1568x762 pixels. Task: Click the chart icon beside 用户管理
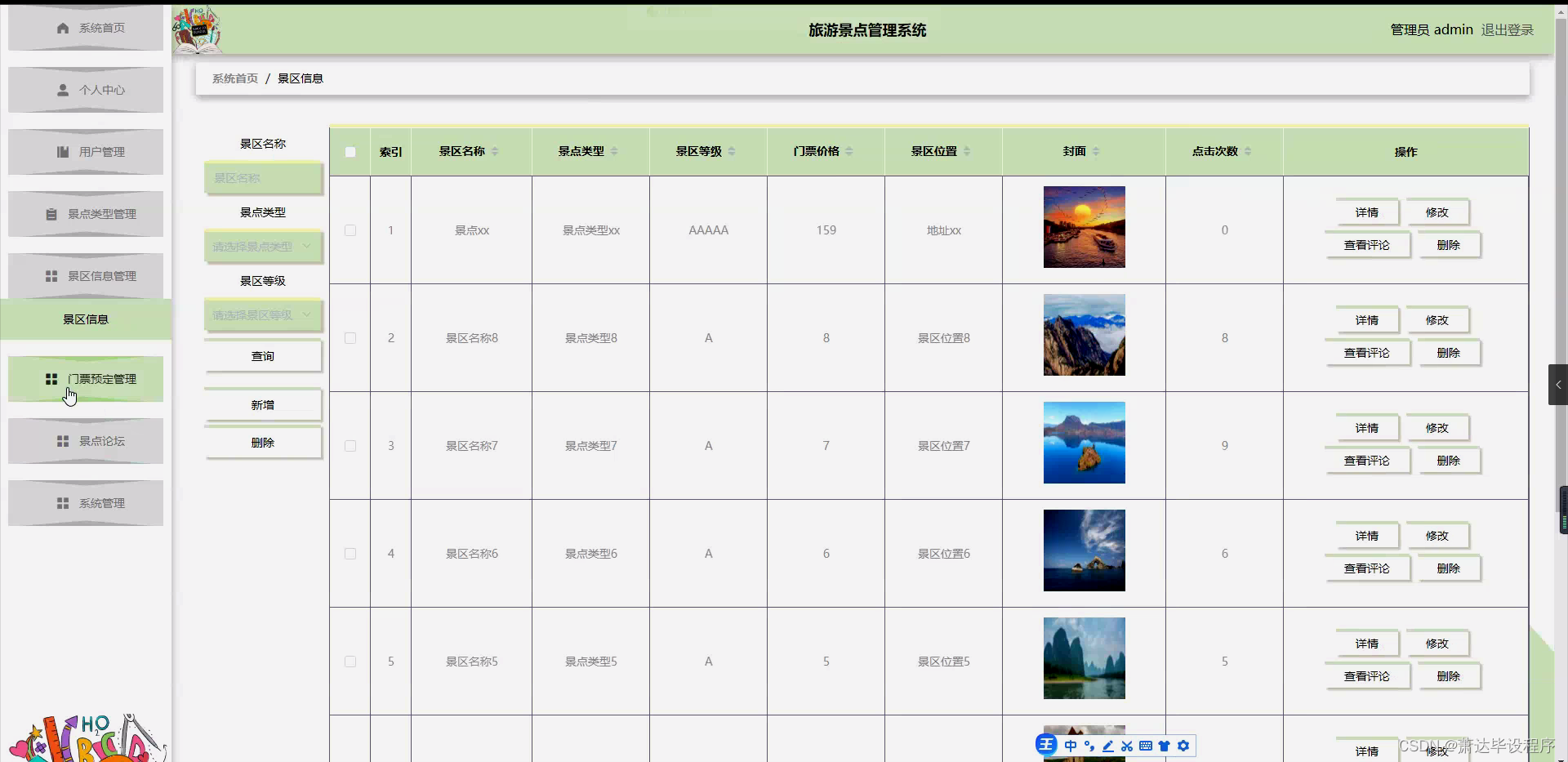[63, 152]
